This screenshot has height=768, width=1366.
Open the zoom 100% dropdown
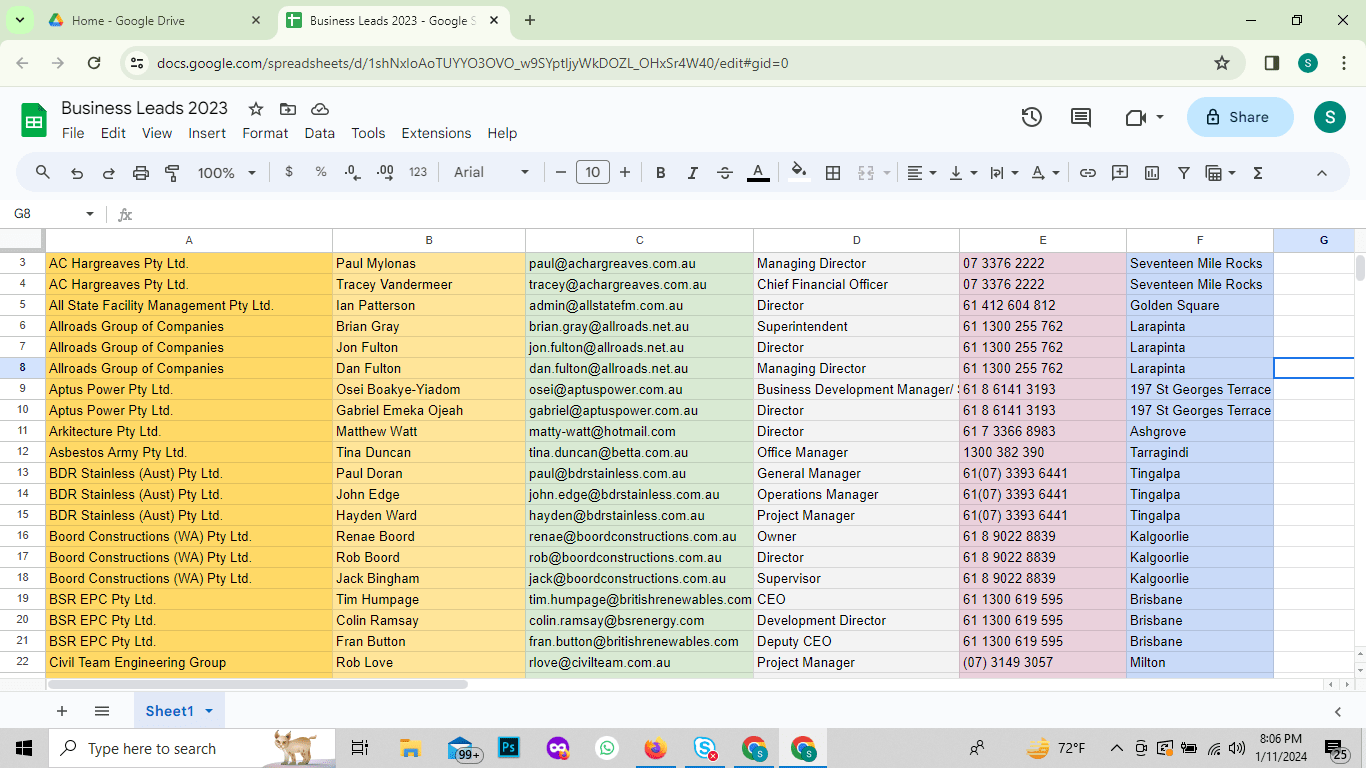[226, 173]
